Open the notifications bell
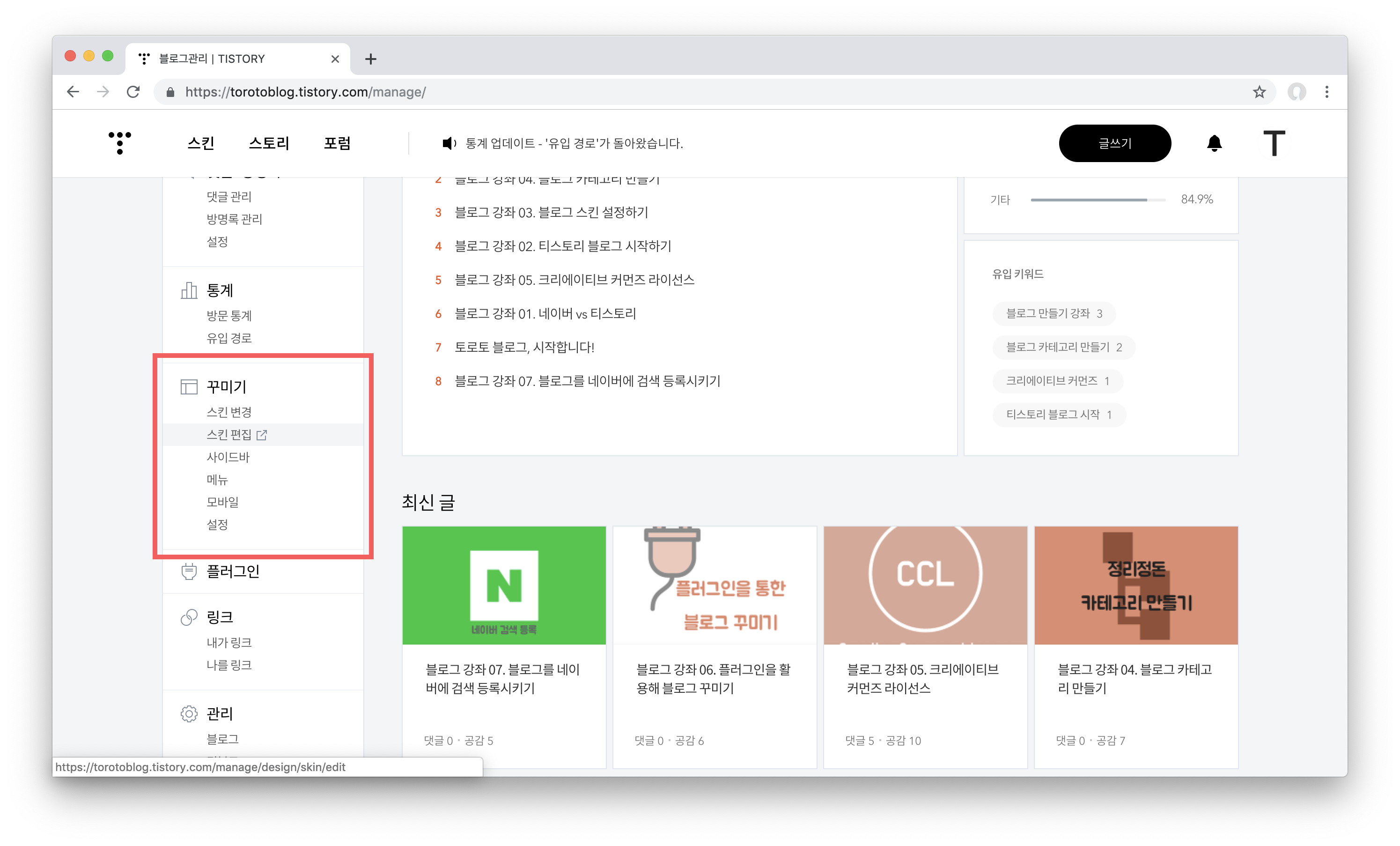This screenshot has width=1400, height=846. click(x=1214, y=143)
